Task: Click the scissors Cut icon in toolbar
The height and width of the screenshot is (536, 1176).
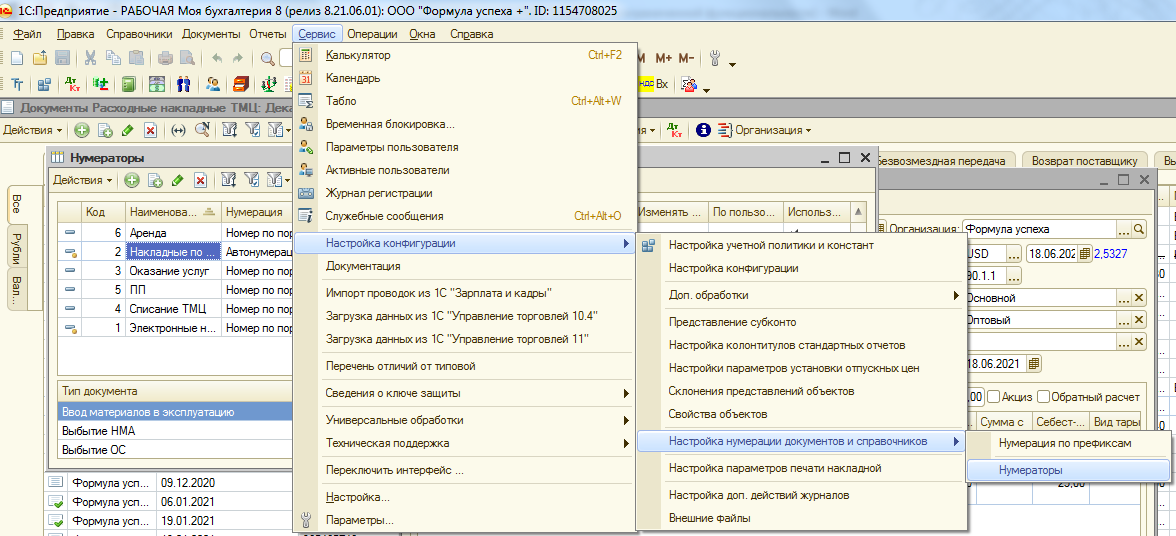Action: (91, 58)
